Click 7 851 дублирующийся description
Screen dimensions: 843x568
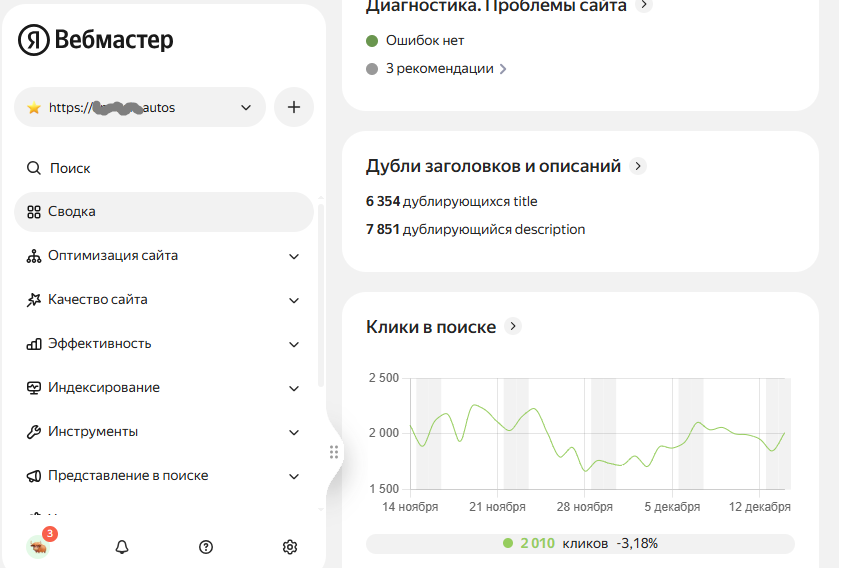point(475,230)
